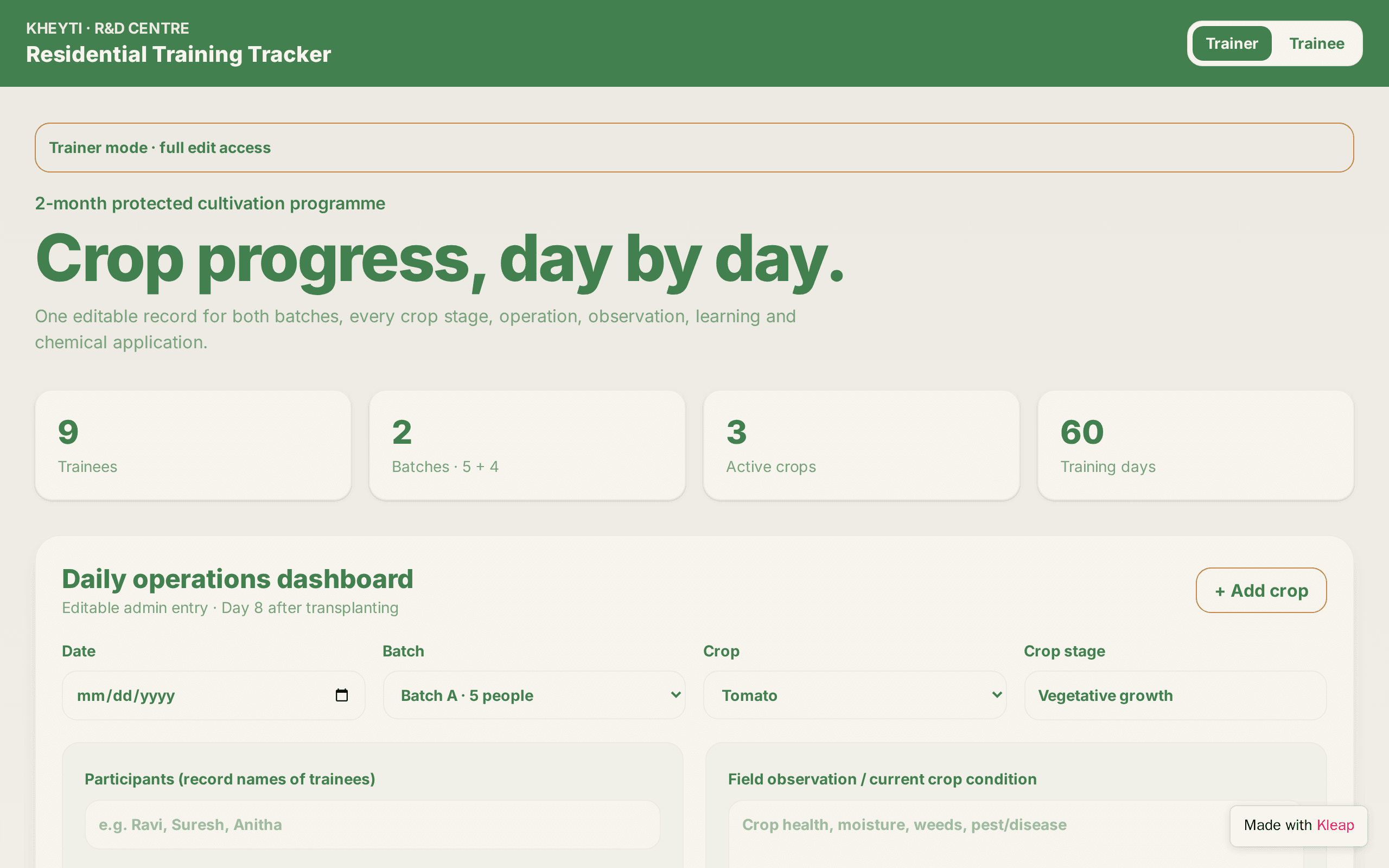Click the Trainer mode full edit access banner

pos(694,148)
